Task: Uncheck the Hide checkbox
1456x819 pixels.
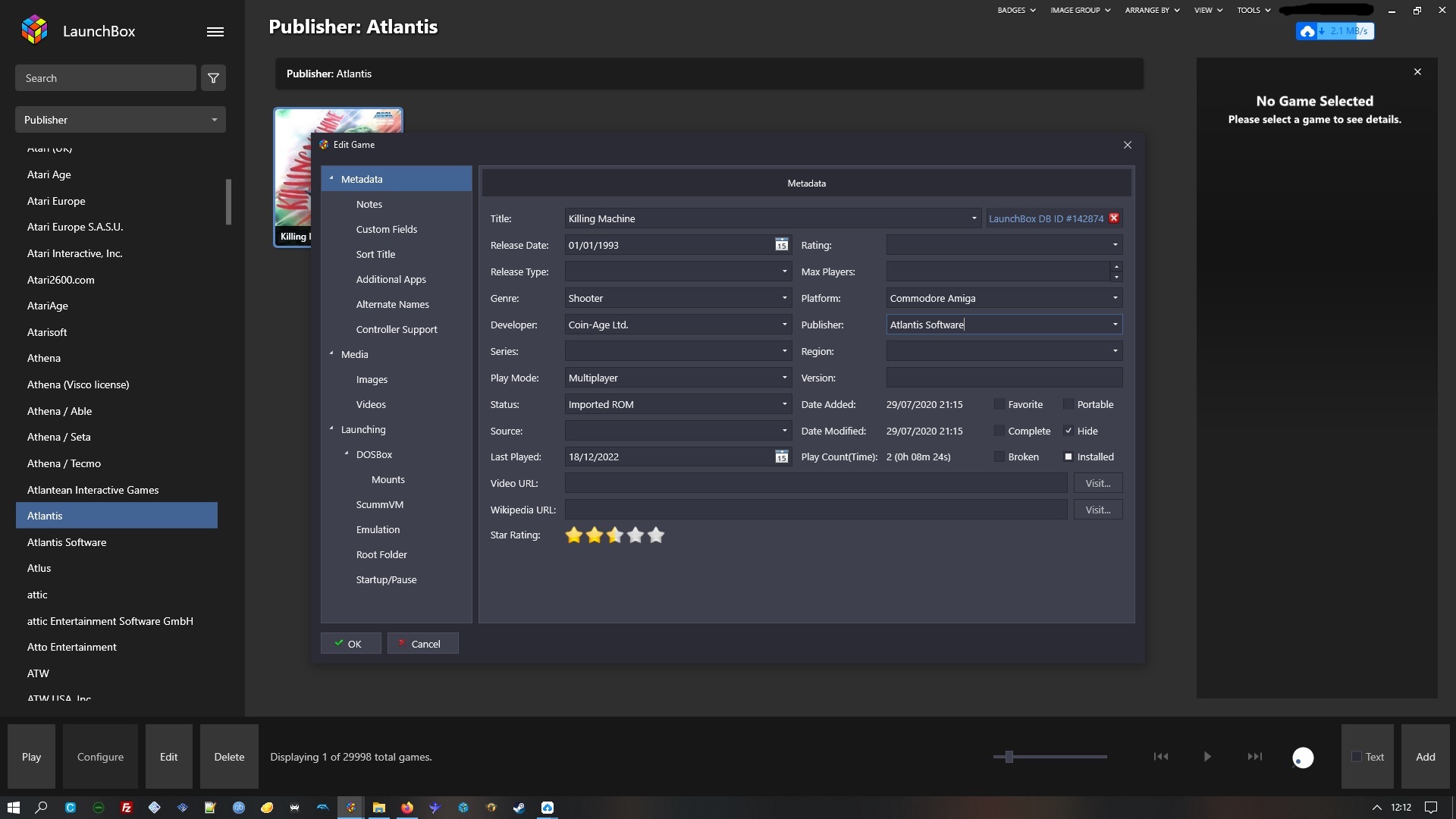Action: (x=1068, y=431)
